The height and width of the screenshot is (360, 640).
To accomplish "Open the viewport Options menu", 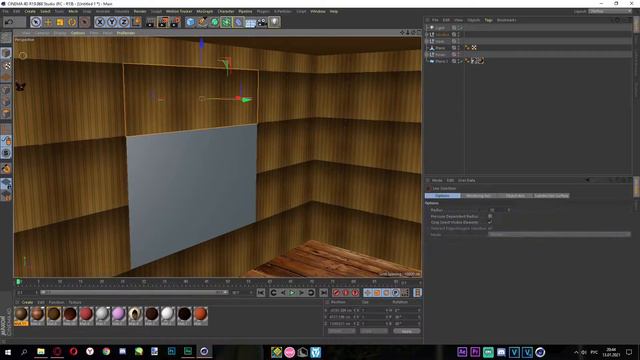I will tap(78, 33).
